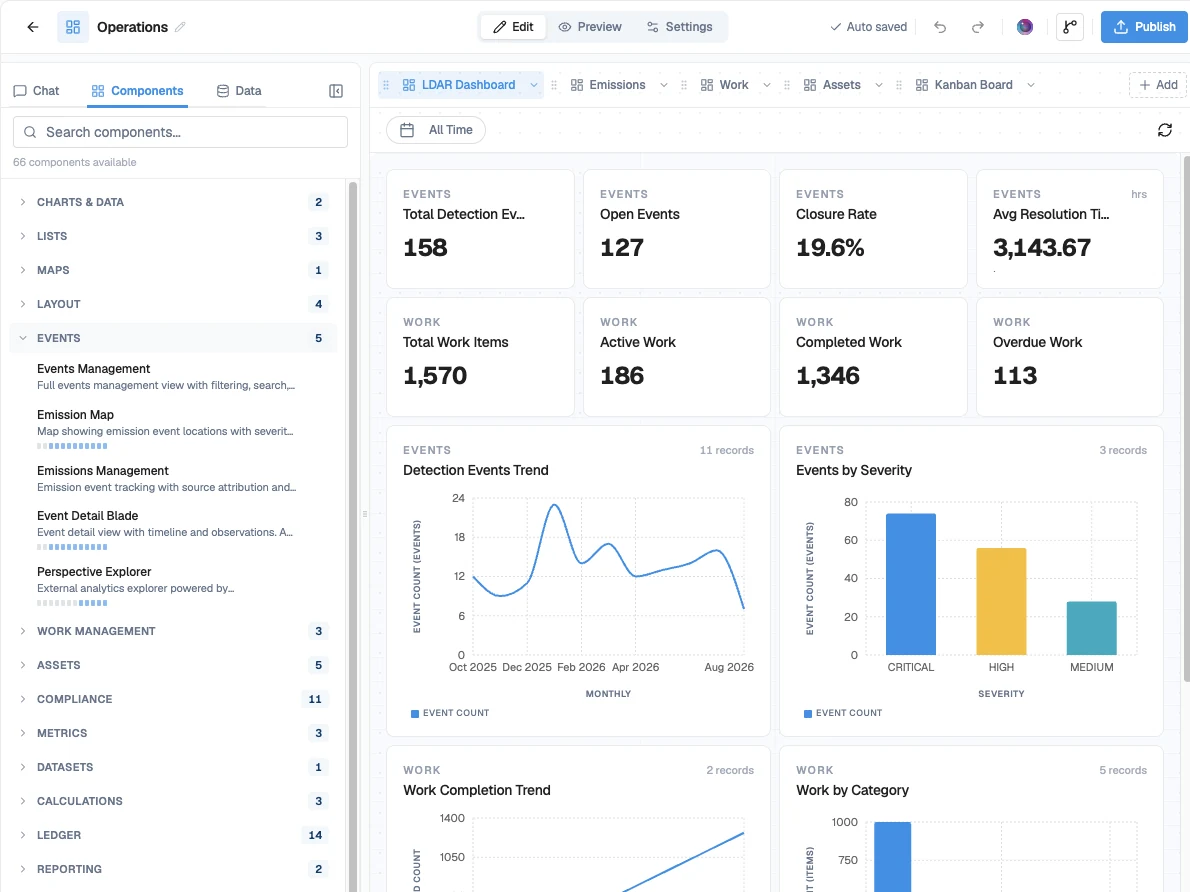Click drag handle before Emissions tab

point(554,85)
